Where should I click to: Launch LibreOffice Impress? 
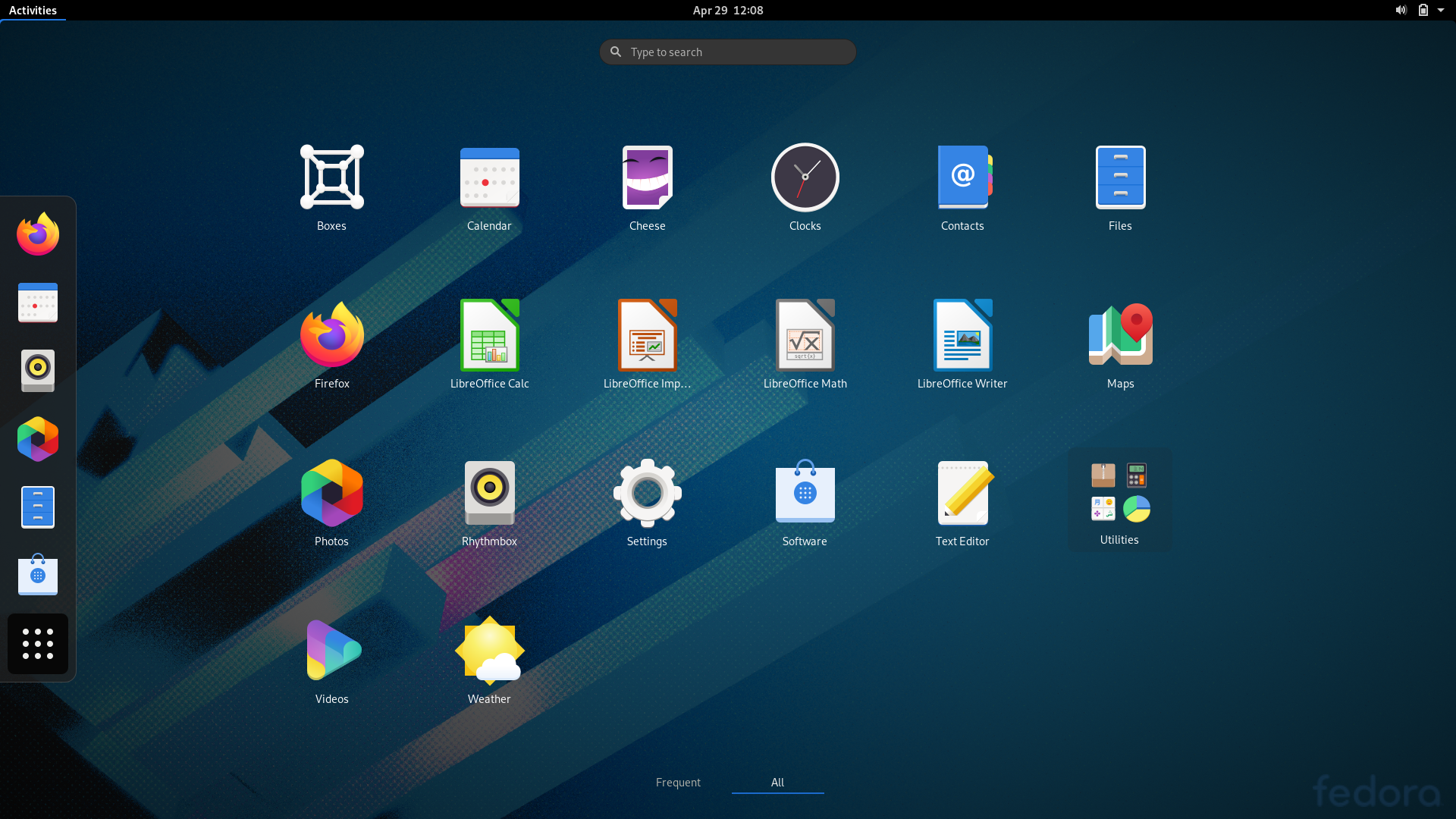tap(647, 346)
